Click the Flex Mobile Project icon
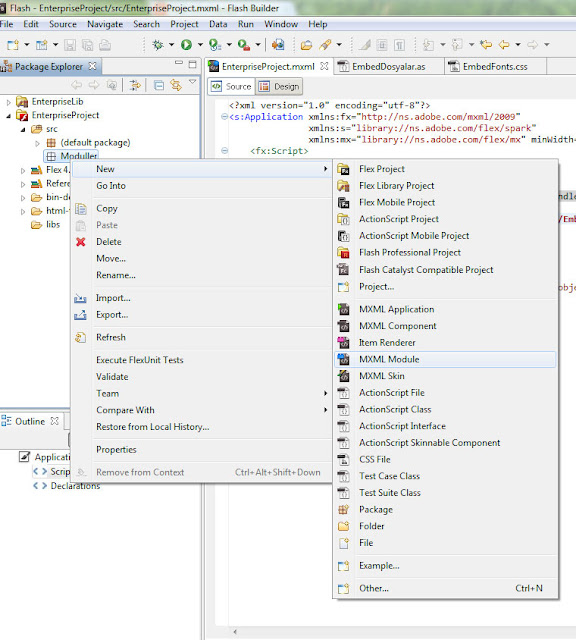The width and height of the screenshot is (576, 640). coord(344,202)
